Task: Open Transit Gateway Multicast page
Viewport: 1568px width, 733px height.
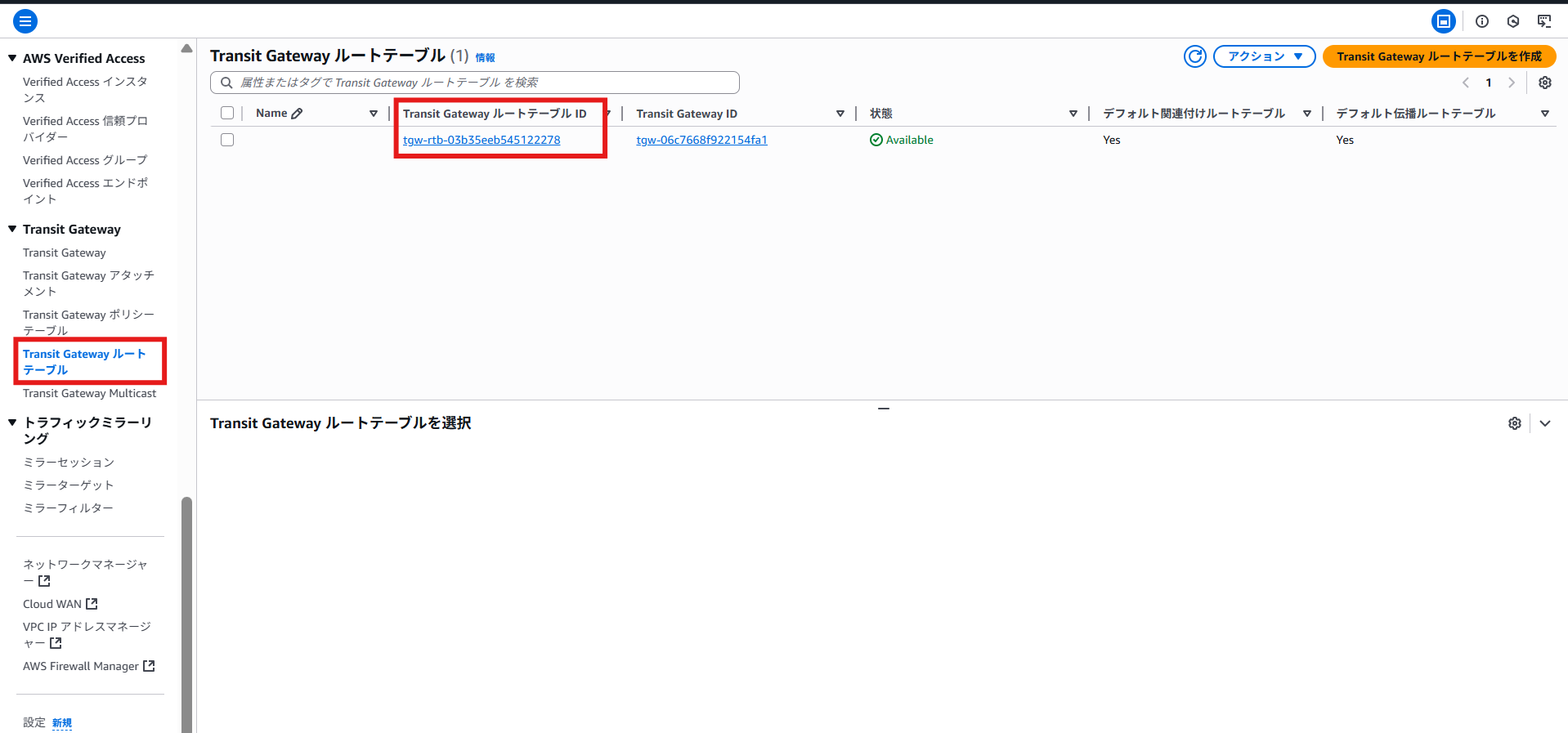Action: point(89,393)
